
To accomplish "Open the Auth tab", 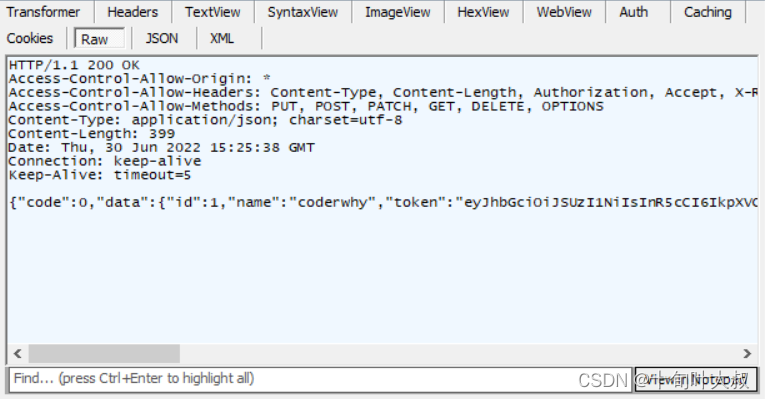I will pyautogui.click(x=633, y=12).
